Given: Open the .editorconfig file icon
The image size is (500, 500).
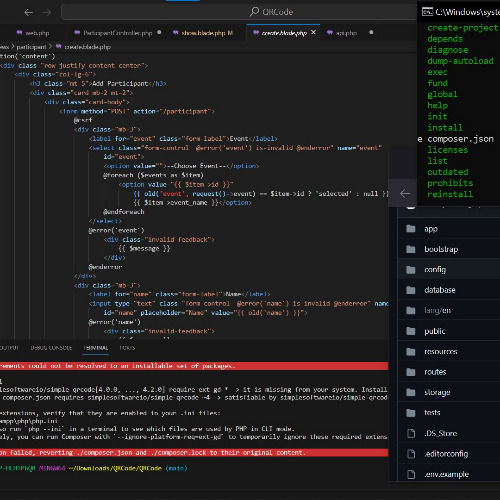Looking at the screenshot, I should click(411, 454).
